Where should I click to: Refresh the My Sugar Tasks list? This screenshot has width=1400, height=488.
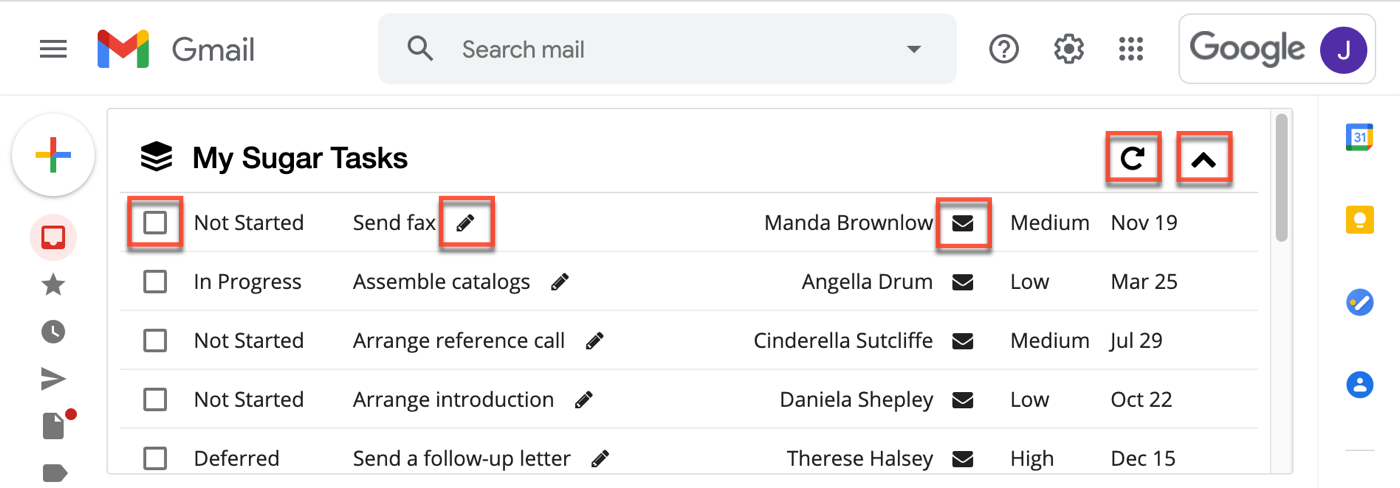(1132, 158)
